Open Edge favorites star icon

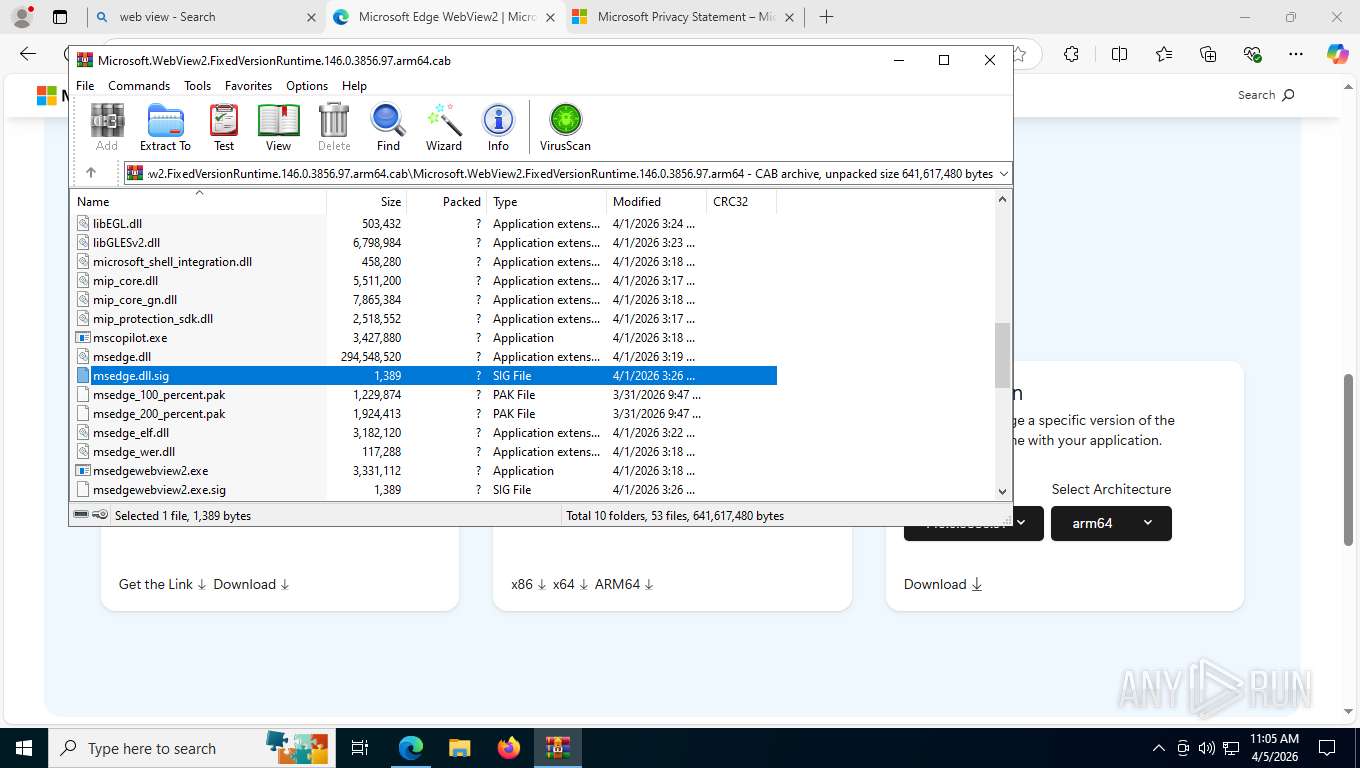(x=1163, y=54)
